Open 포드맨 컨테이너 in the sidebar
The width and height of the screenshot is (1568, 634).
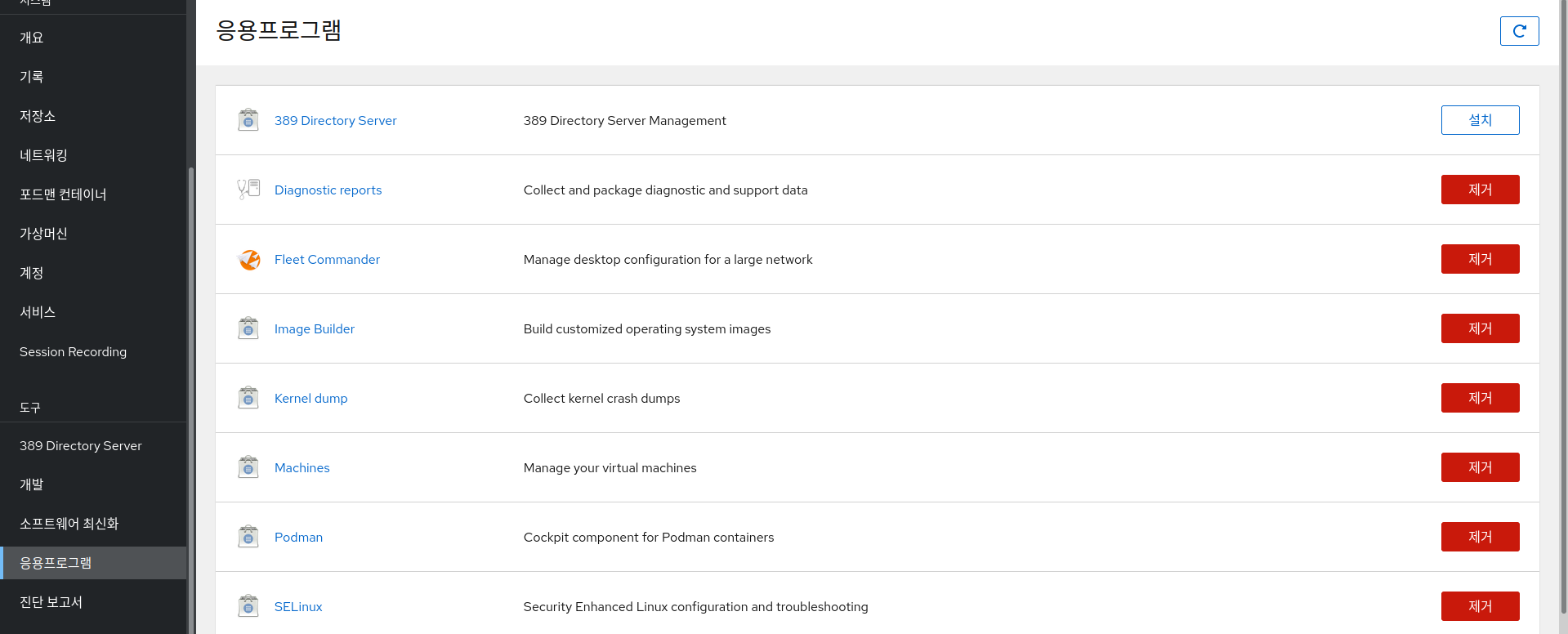tap(93, 194)
